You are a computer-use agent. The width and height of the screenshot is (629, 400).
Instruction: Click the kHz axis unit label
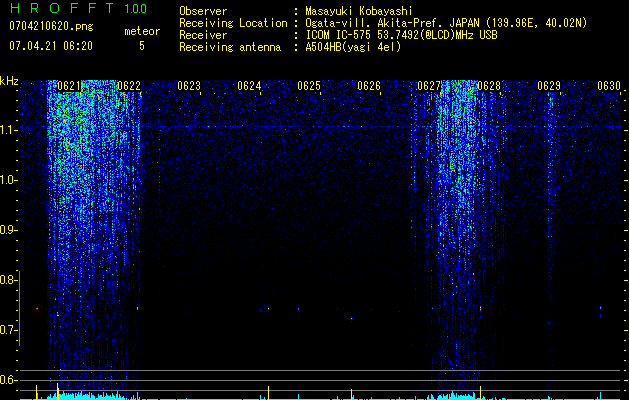[x=9, y=81]
